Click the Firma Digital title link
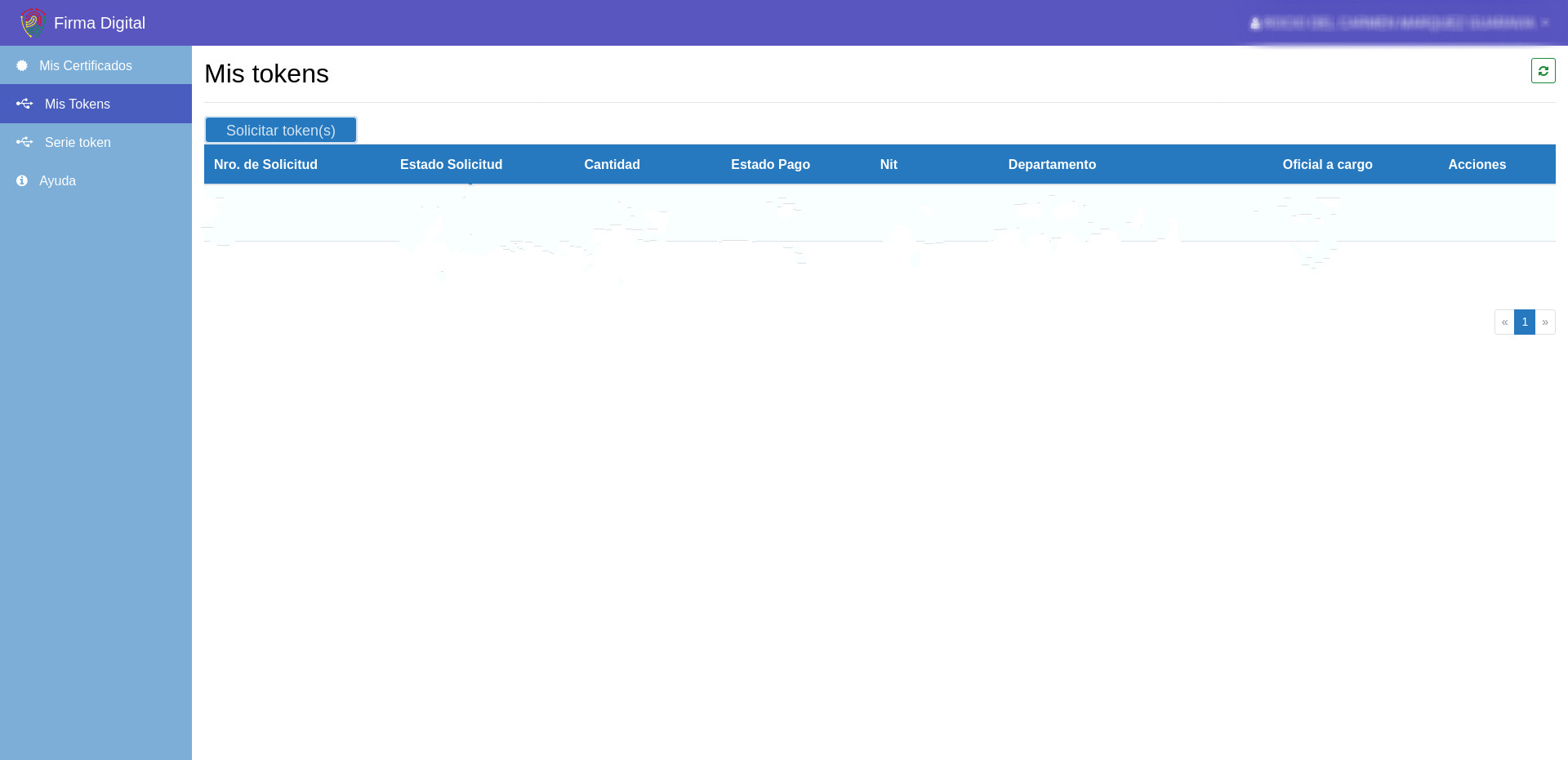1568x760 pixels. point(100,23)
